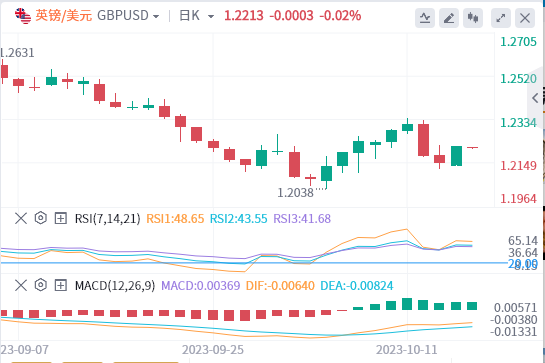Click the RSI(7,14,21) label
This screenshot has height=363, width=545.
pos(108,219)
